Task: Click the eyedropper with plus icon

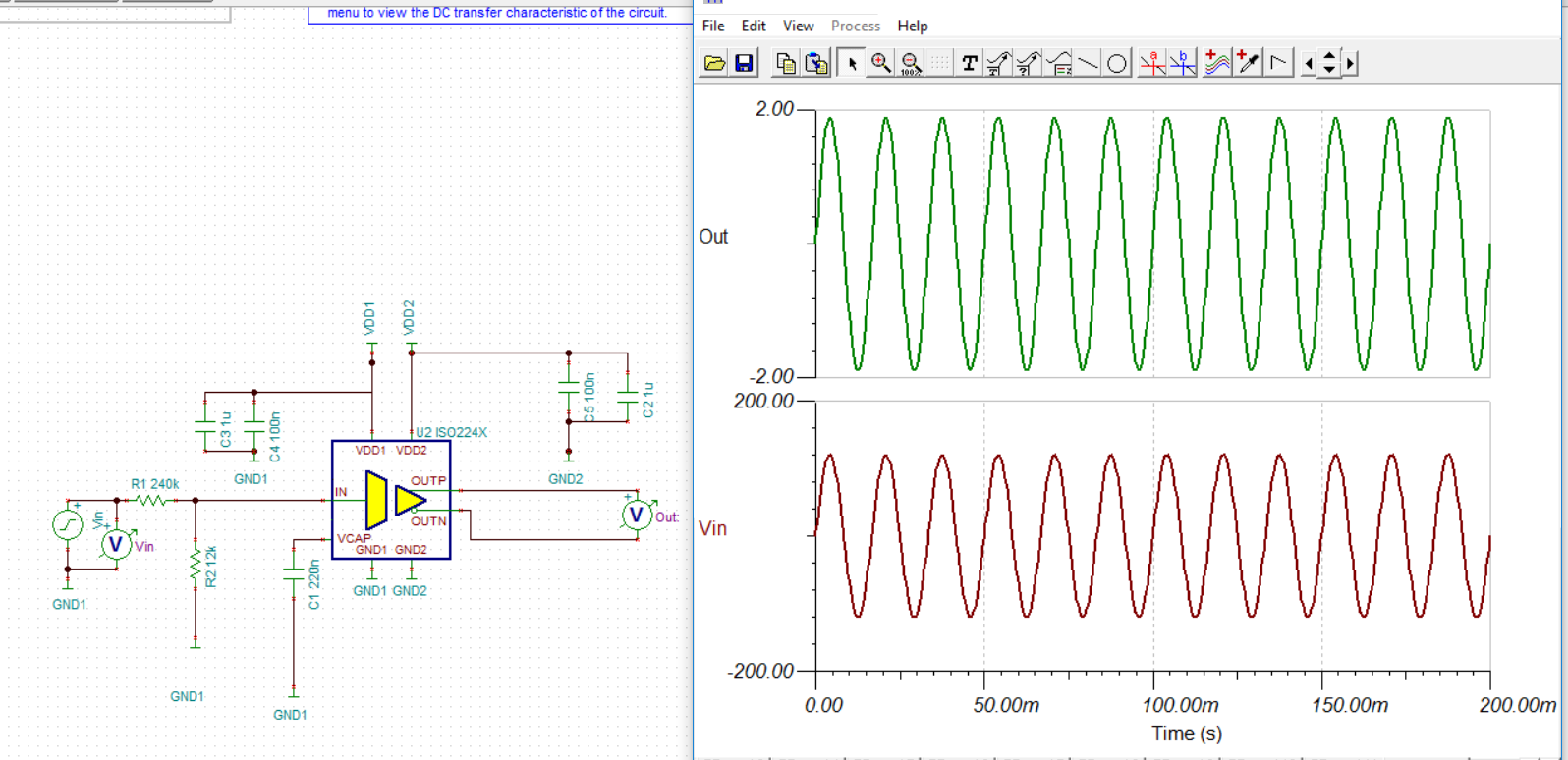Action: tap(1248, 63)
